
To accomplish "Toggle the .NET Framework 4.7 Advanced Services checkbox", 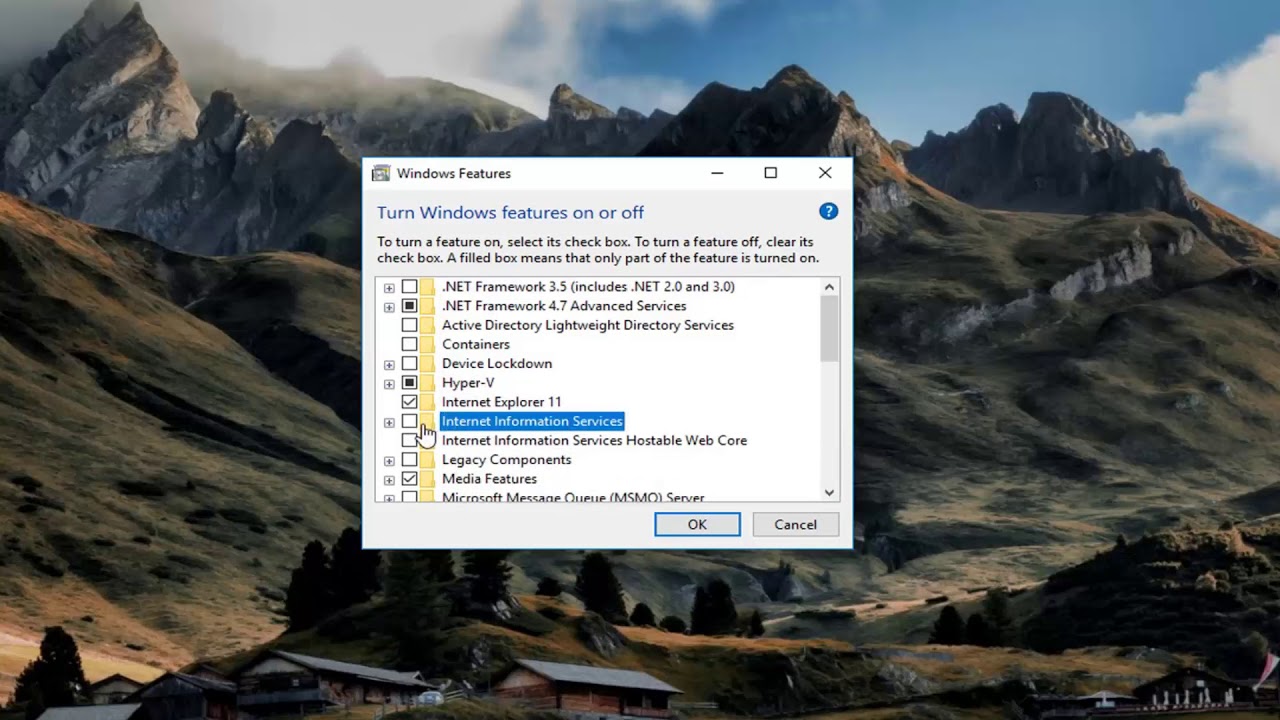I will tap(409, 306).
